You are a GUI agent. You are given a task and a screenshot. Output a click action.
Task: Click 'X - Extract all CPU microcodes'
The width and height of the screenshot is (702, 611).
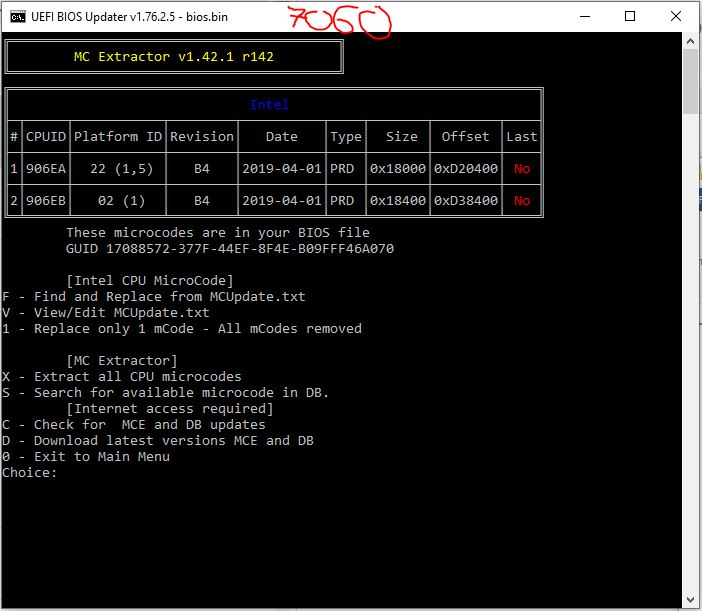tap(122, 376)
